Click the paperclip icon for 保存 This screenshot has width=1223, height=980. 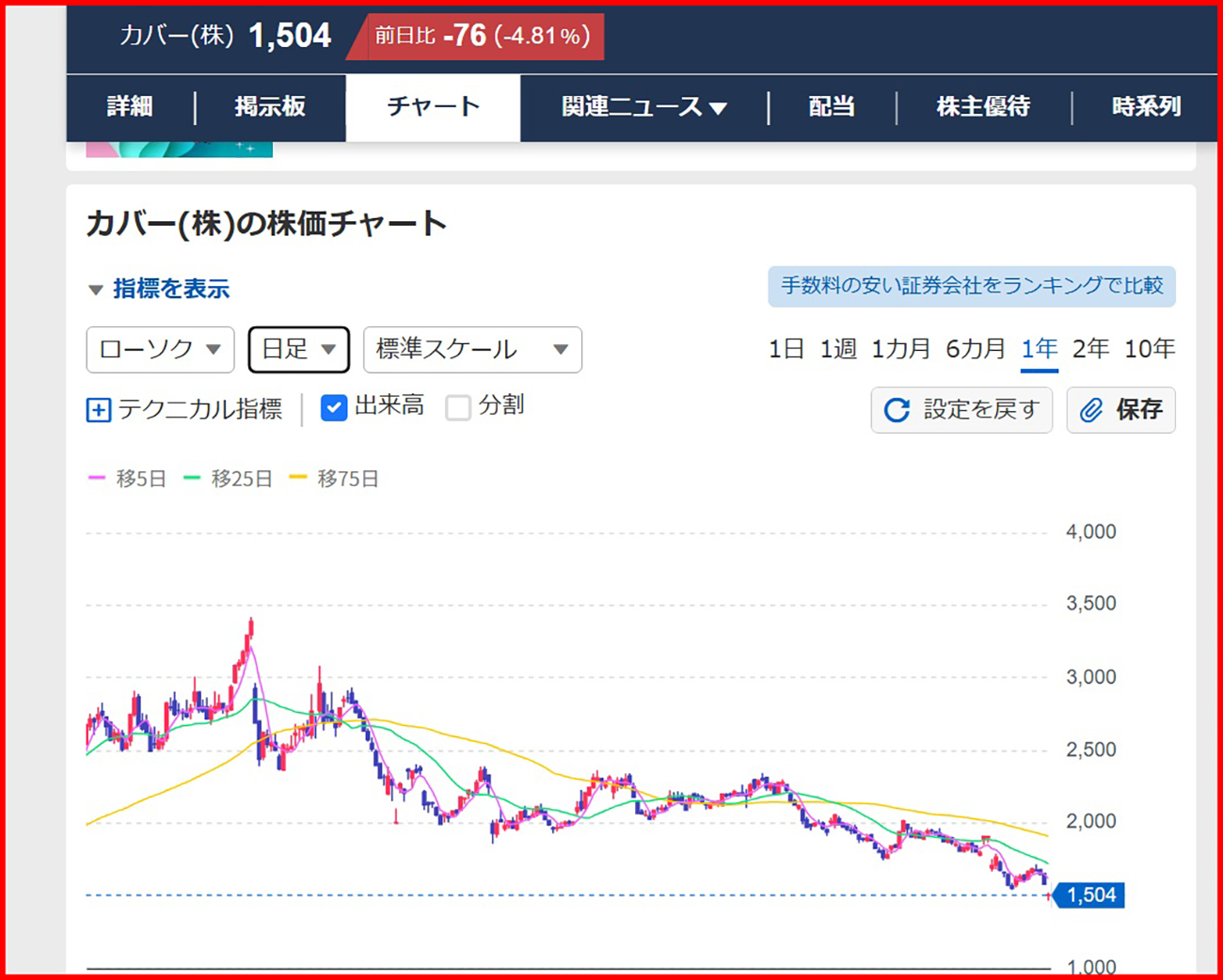click(1091, 410)
